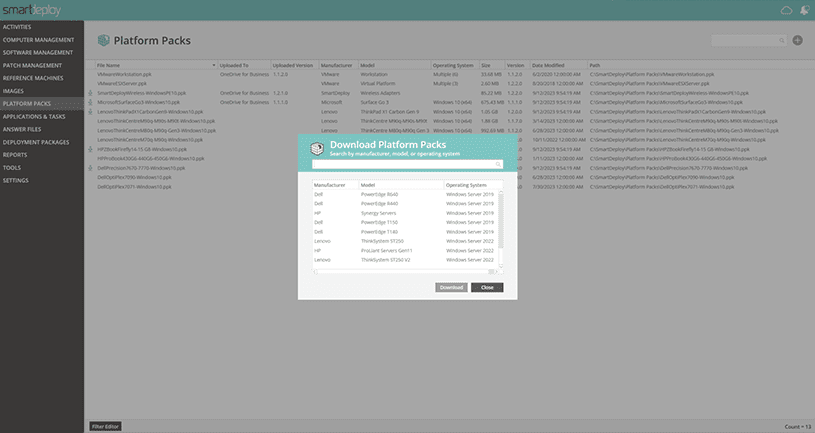
Task: Click magnifier icon in Download Platform Packs search
Action: click(498, 164)
